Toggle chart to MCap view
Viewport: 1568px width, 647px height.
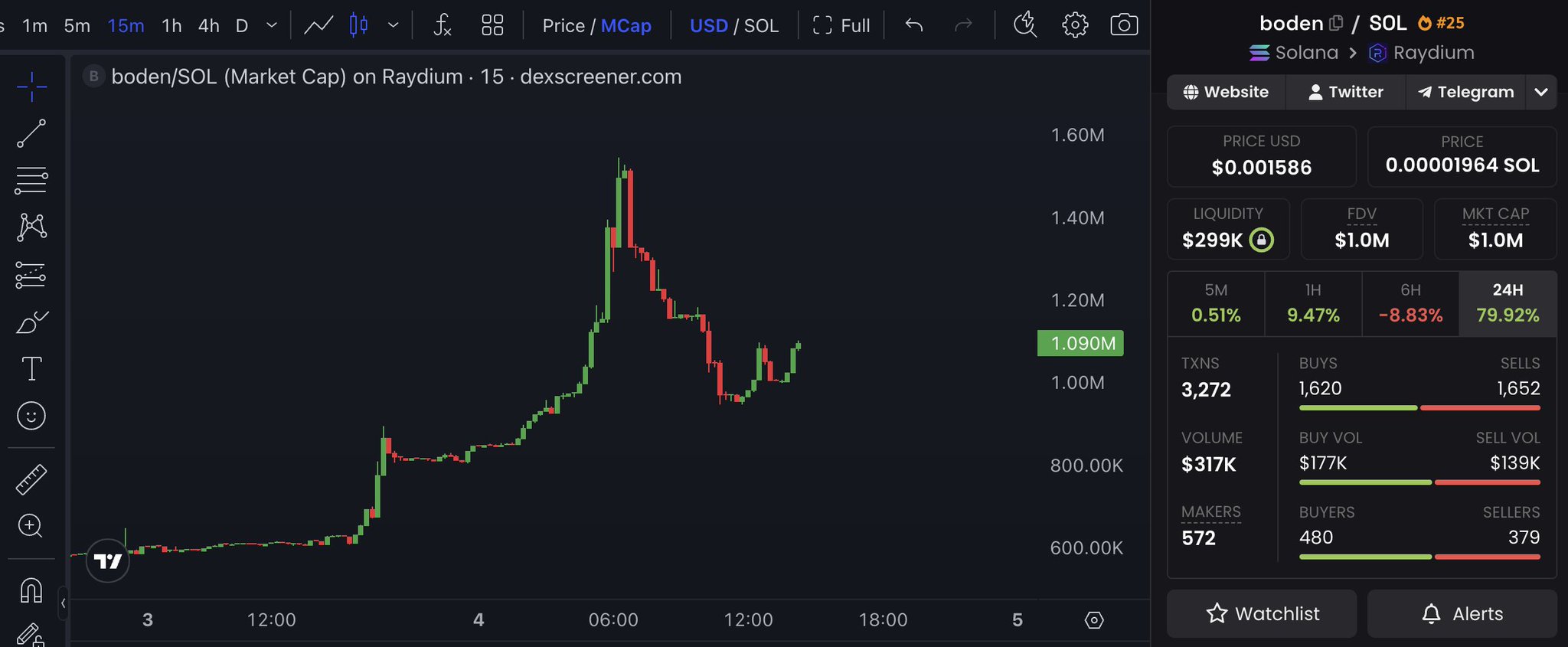pyautogui.click(x=626, y=26)
